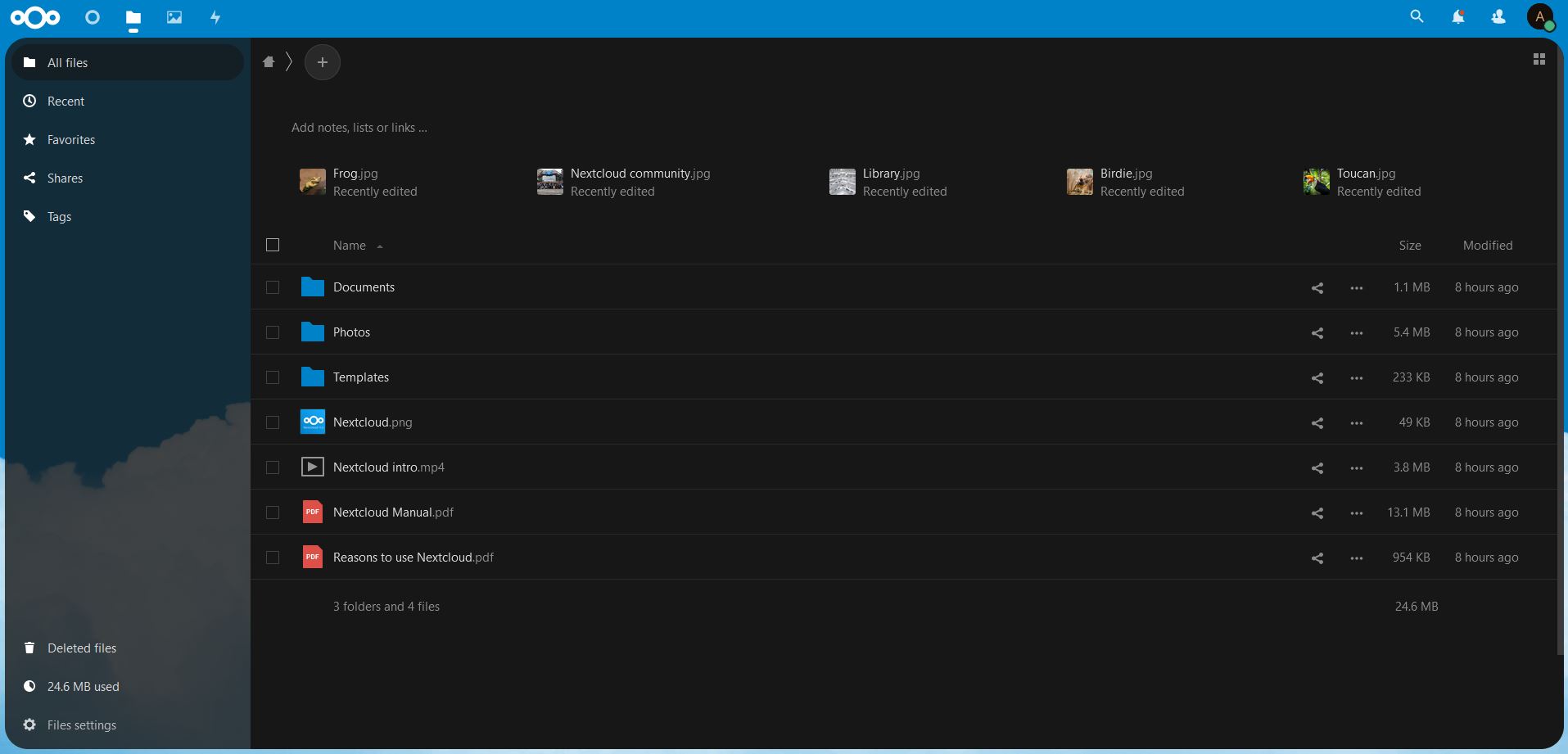1568x754 pixels.
Task: Open more actions for Nextcloud Manual.pdf
Action: tap(1357, 513)
